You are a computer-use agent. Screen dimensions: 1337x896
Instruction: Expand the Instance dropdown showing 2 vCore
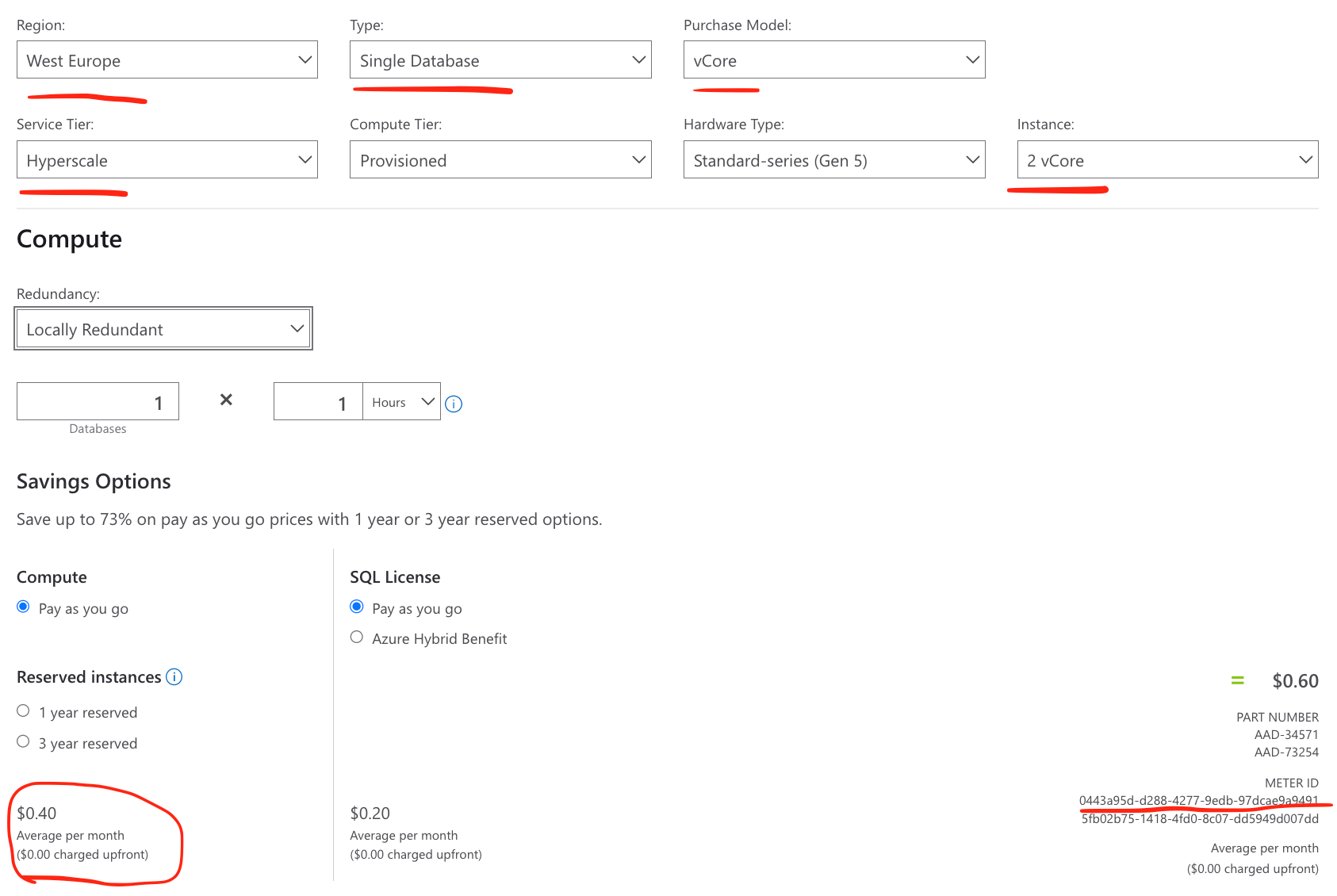(1167, 160)
